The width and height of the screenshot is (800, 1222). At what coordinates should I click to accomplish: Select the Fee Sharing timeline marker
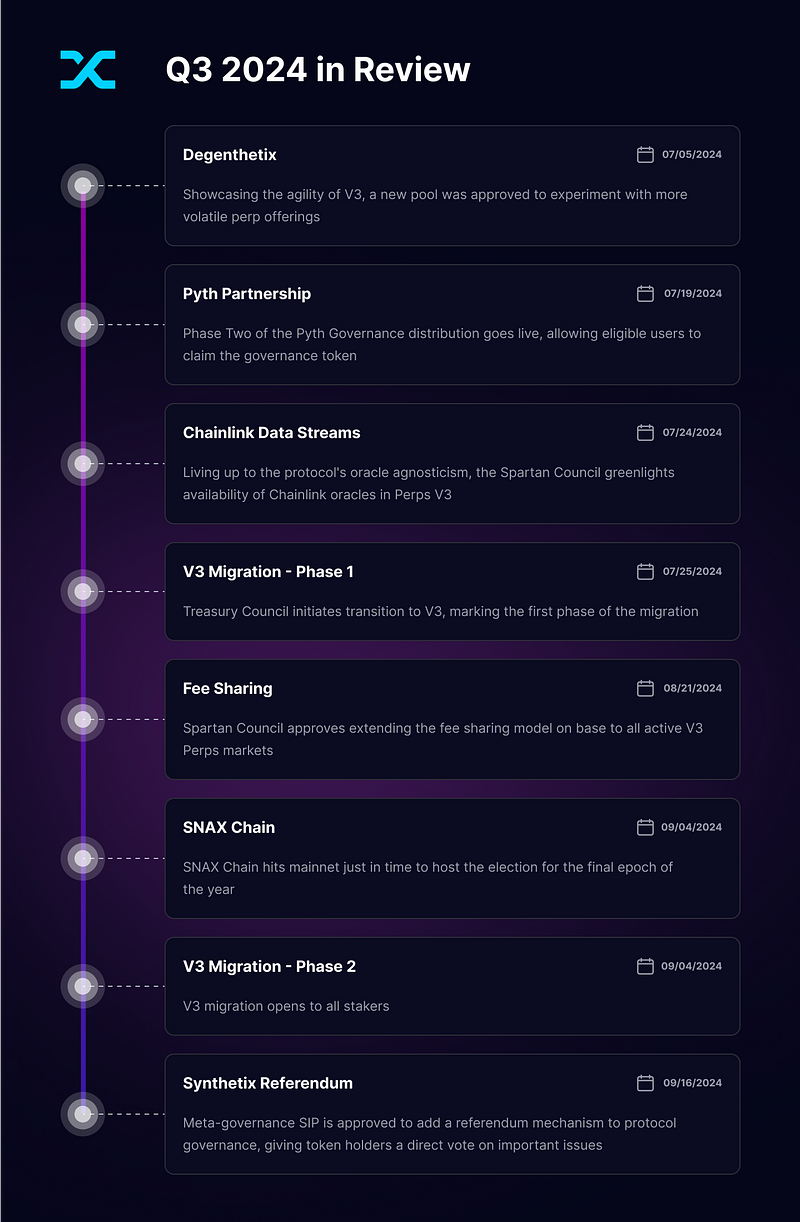[83, 719]
